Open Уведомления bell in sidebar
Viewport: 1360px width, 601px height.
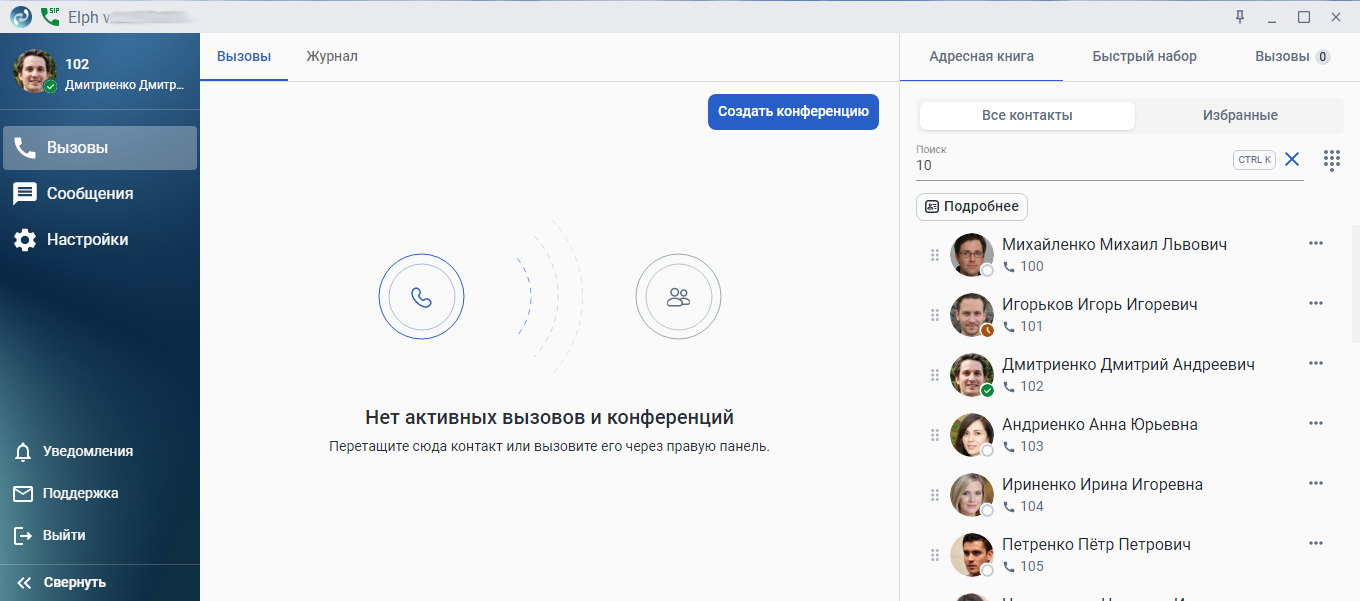pyautogui.click(x=23, y=452)
